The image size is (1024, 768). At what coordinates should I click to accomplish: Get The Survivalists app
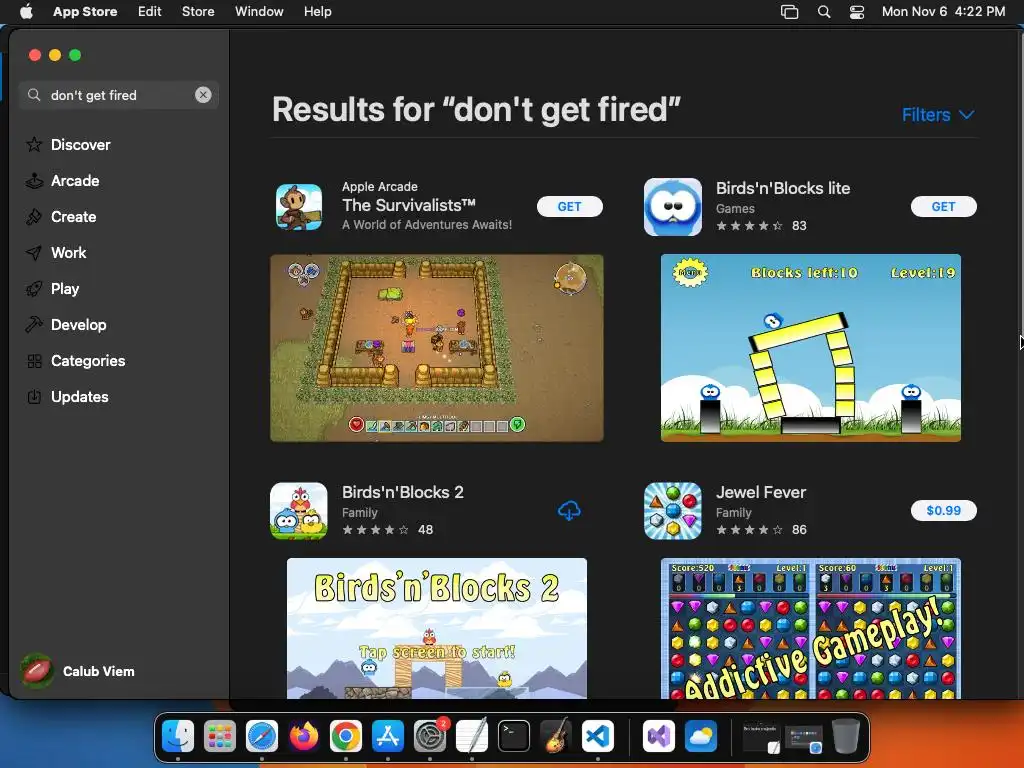[x=569, y=206]
